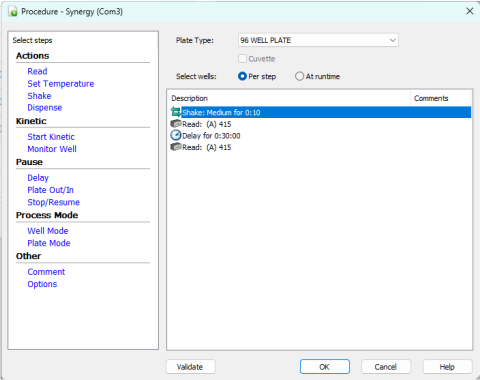480x380 pixels.
Task: Confirm the procedure with OK
Action: tap(325, 367)
